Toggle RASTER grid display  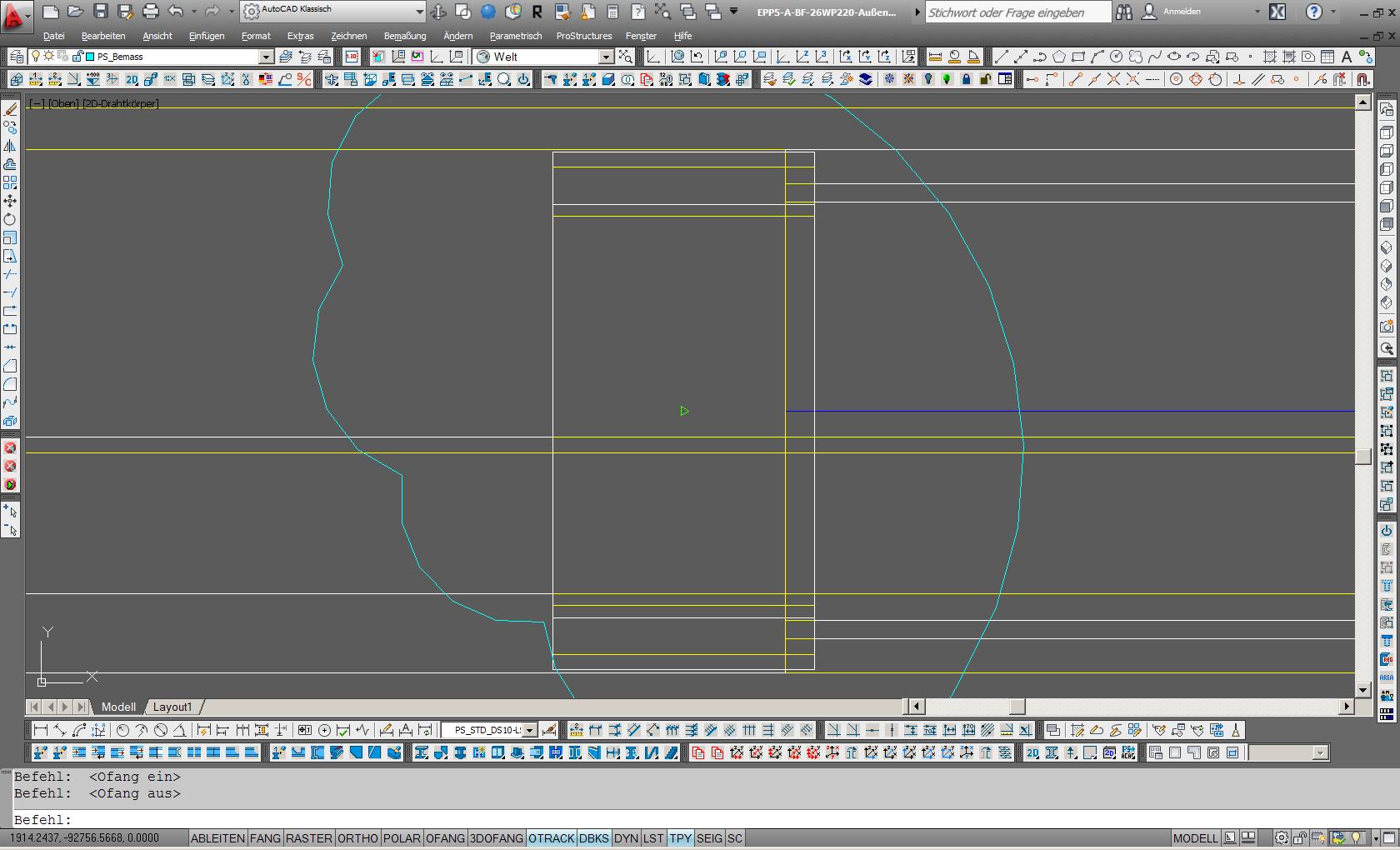click(309, 838)
